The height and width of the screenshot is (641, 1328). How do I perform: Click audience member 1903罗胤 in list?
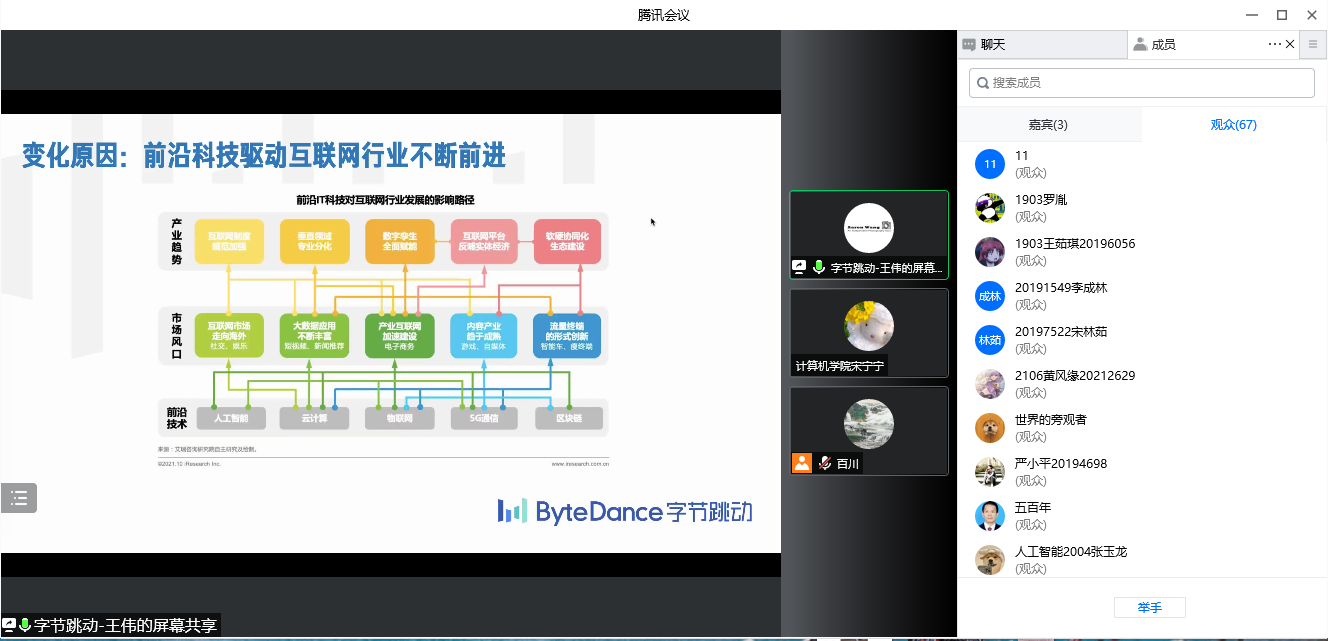click(x=1040, y=200)
